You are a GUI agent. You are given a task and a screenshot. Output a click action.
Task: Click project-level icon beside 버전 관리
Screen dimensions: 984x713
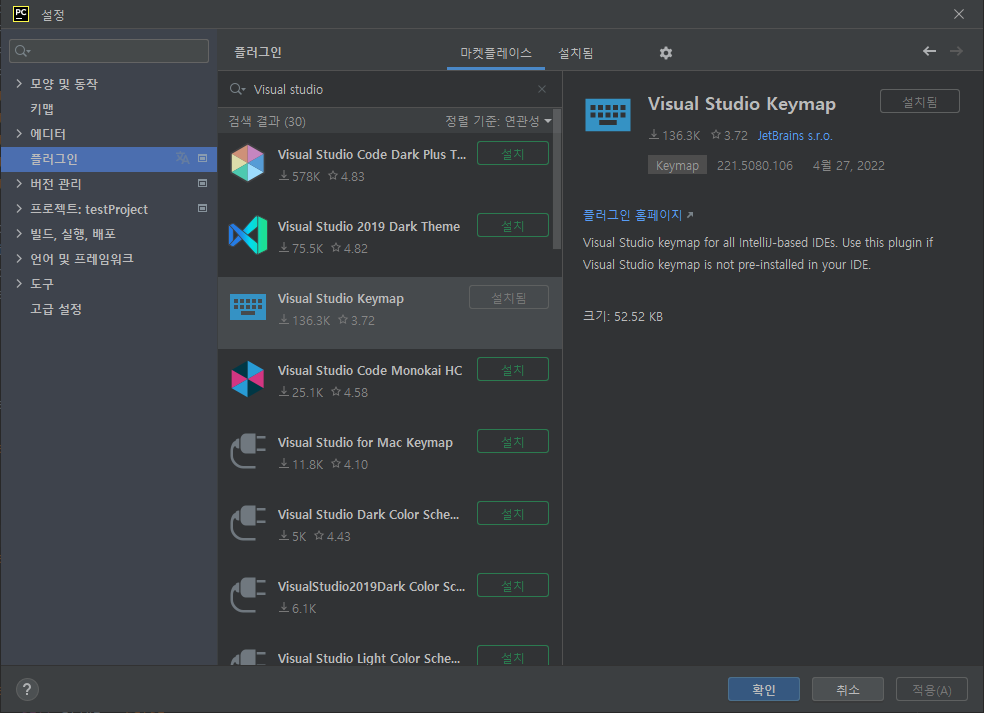pos(202,183)
